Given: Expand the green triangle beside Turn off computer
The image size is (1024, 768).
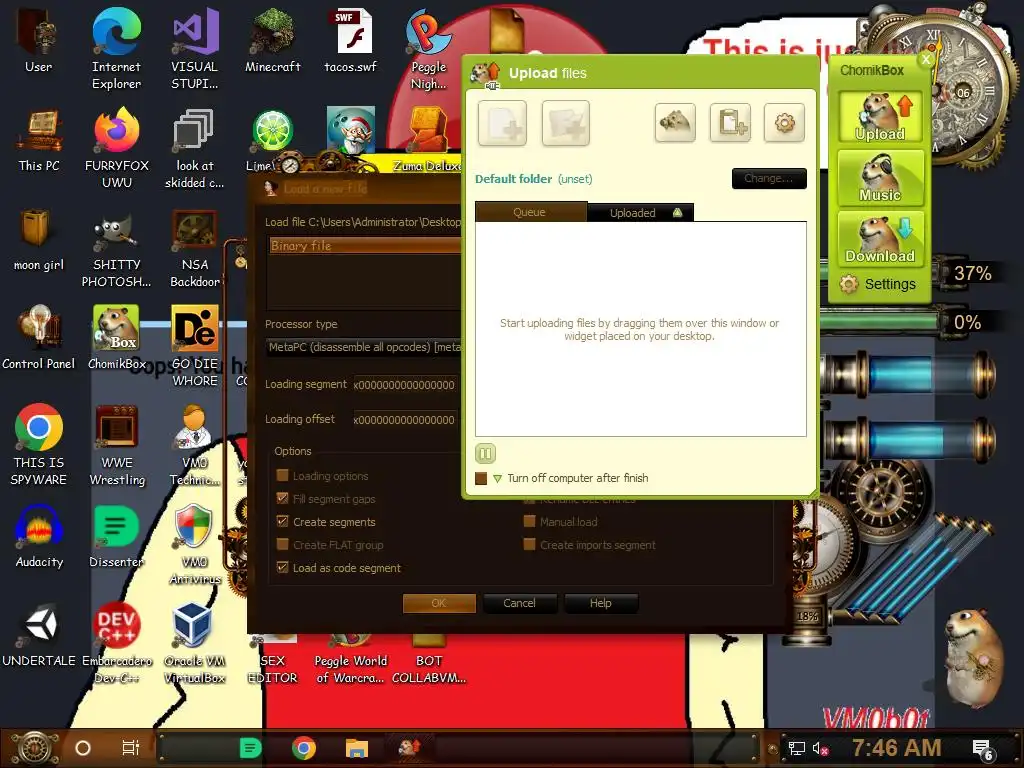Looking at the screenshot, I should click(x=498, y=479).
